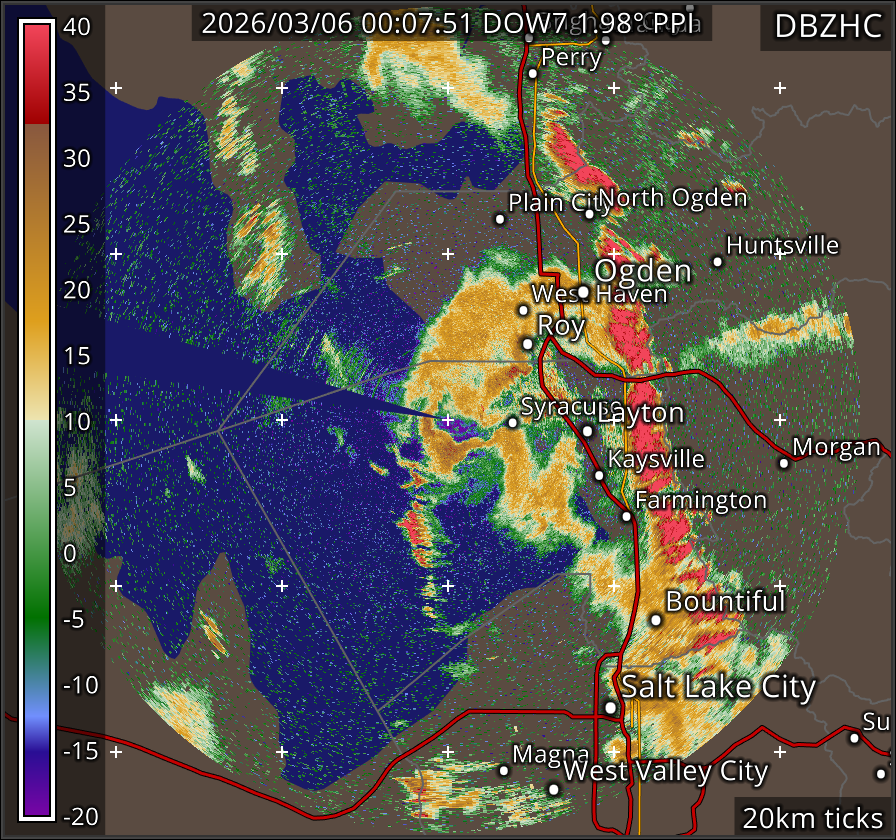This screenshot has height=840, width=896.
Task: Click the West Valley City label
Action: click(665, 772)
